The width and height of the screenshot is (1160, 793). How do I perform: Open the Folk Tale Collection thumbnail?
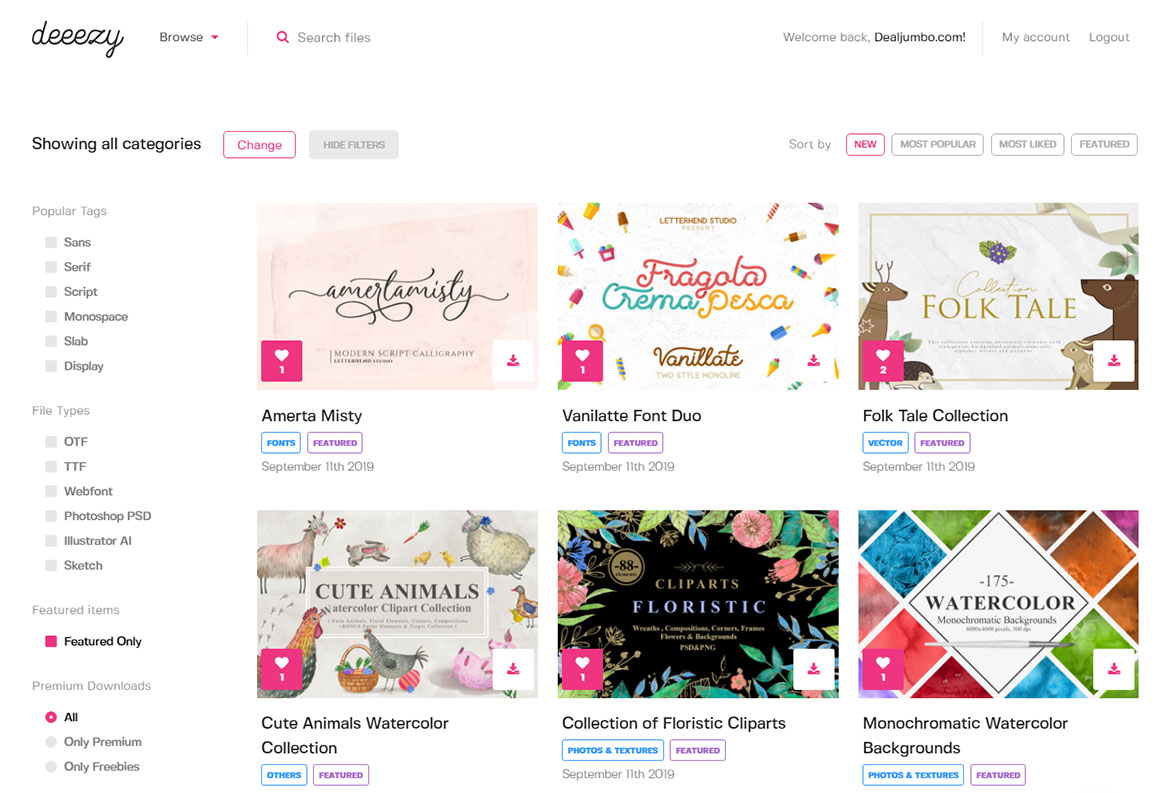[x=998, y=296]
